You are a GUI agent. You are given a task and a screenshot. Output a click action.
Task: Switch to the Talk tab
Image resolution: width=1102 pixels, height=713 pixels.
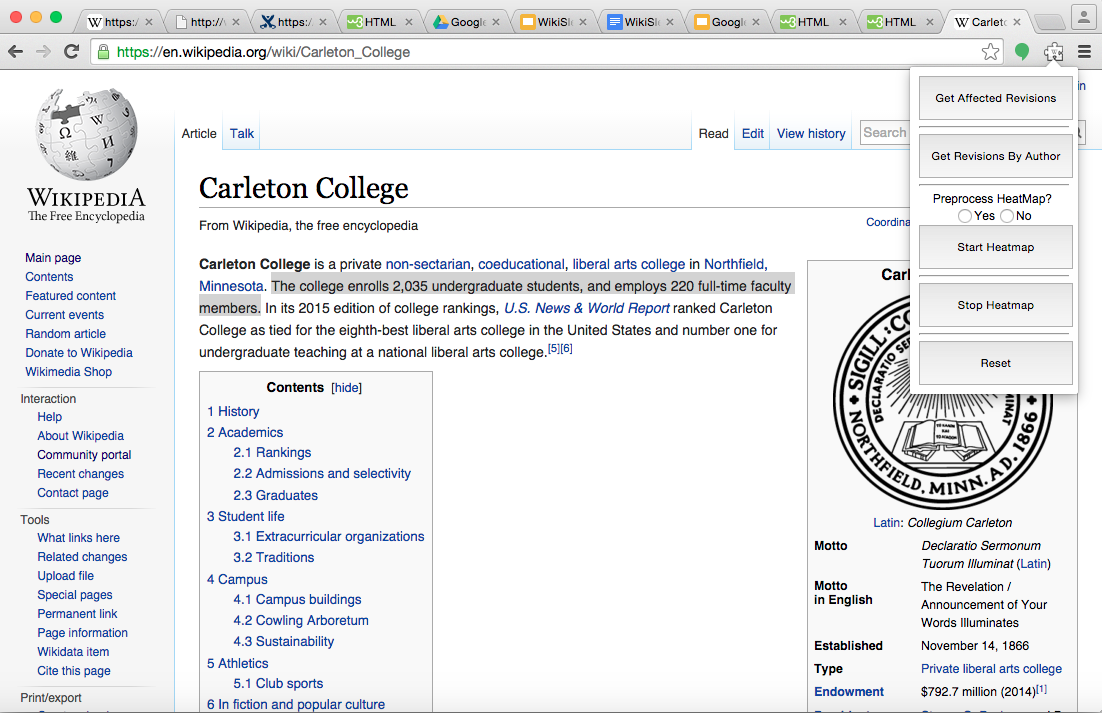(240, 133)
